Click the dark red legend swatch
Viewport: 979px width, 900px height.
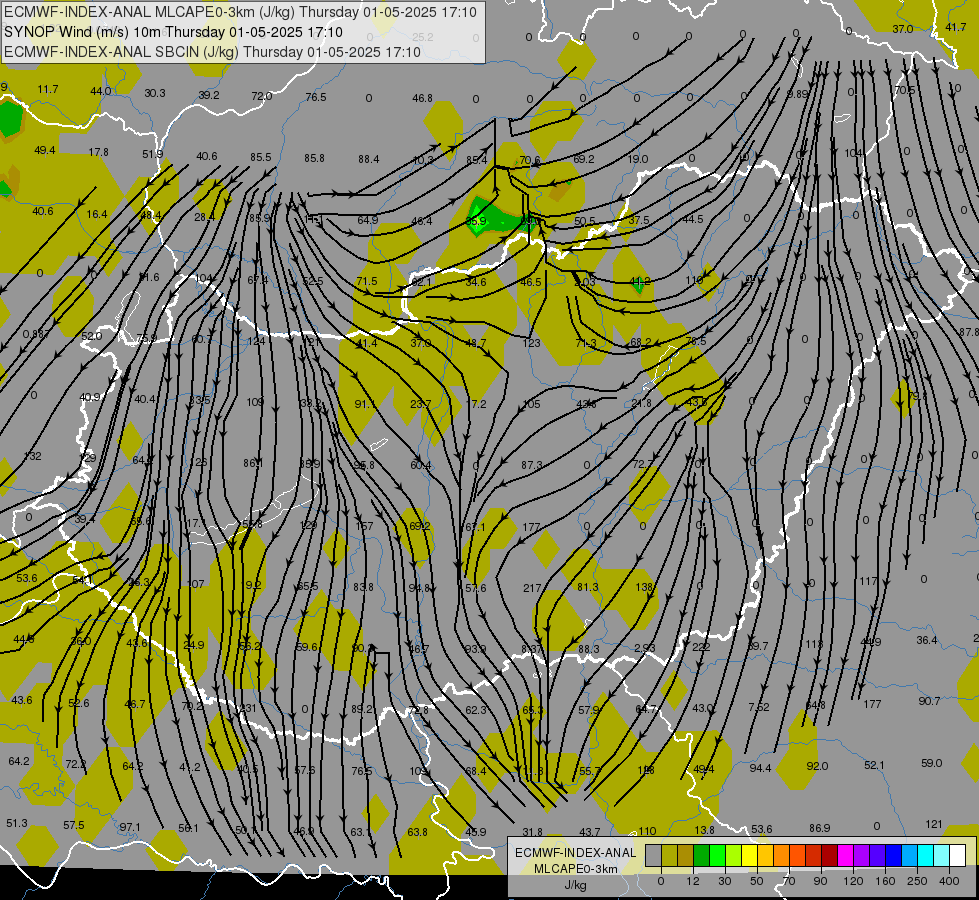coord(830,855)
